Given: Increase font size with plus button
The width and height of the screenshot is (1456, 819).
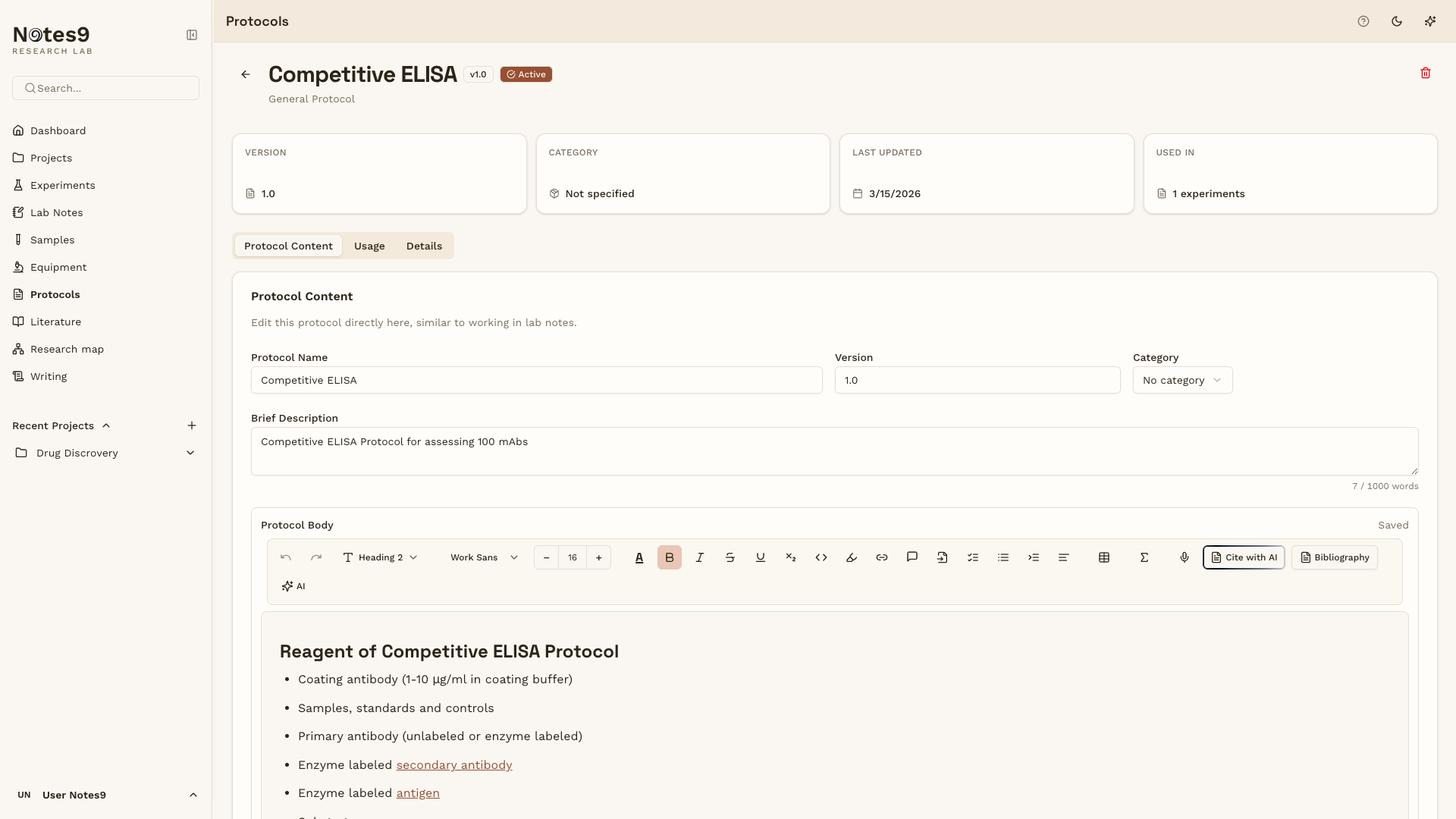Looking at the screenshot, I should [599, 557].
